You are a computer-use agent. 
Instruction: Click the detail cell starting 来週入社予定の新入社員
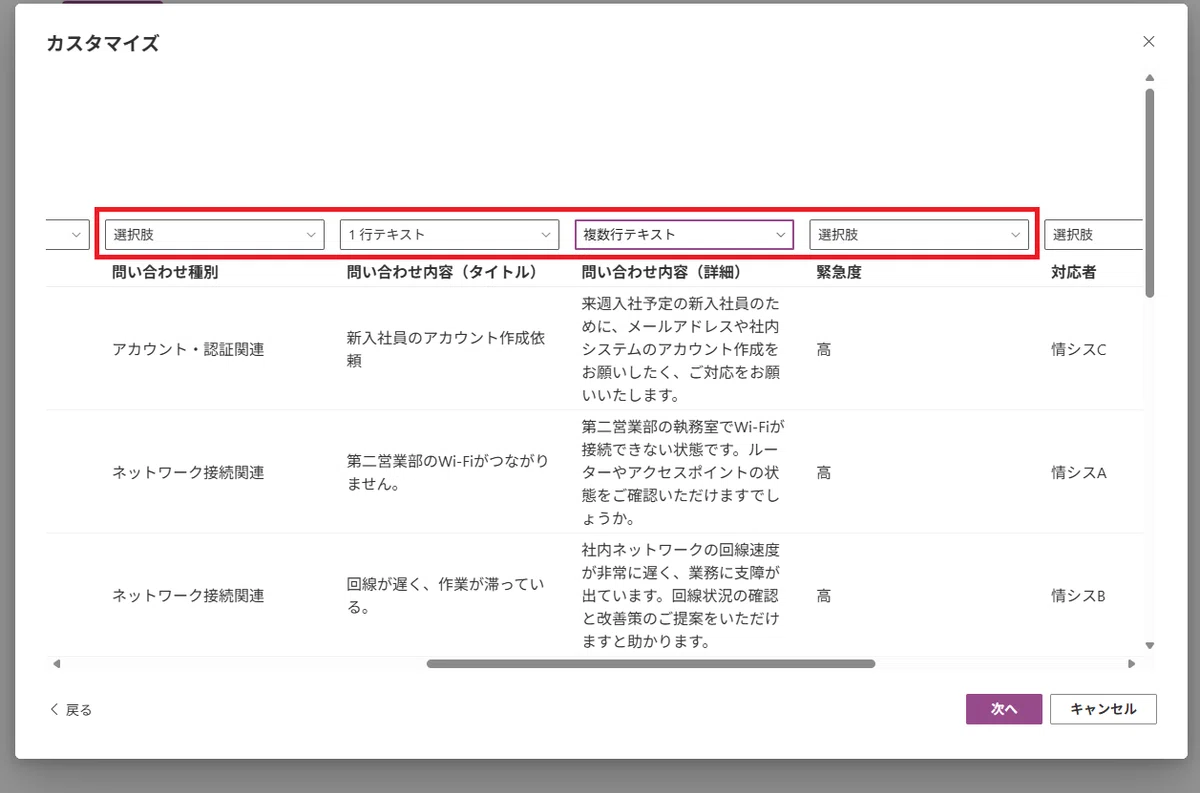tap(680, 349)
